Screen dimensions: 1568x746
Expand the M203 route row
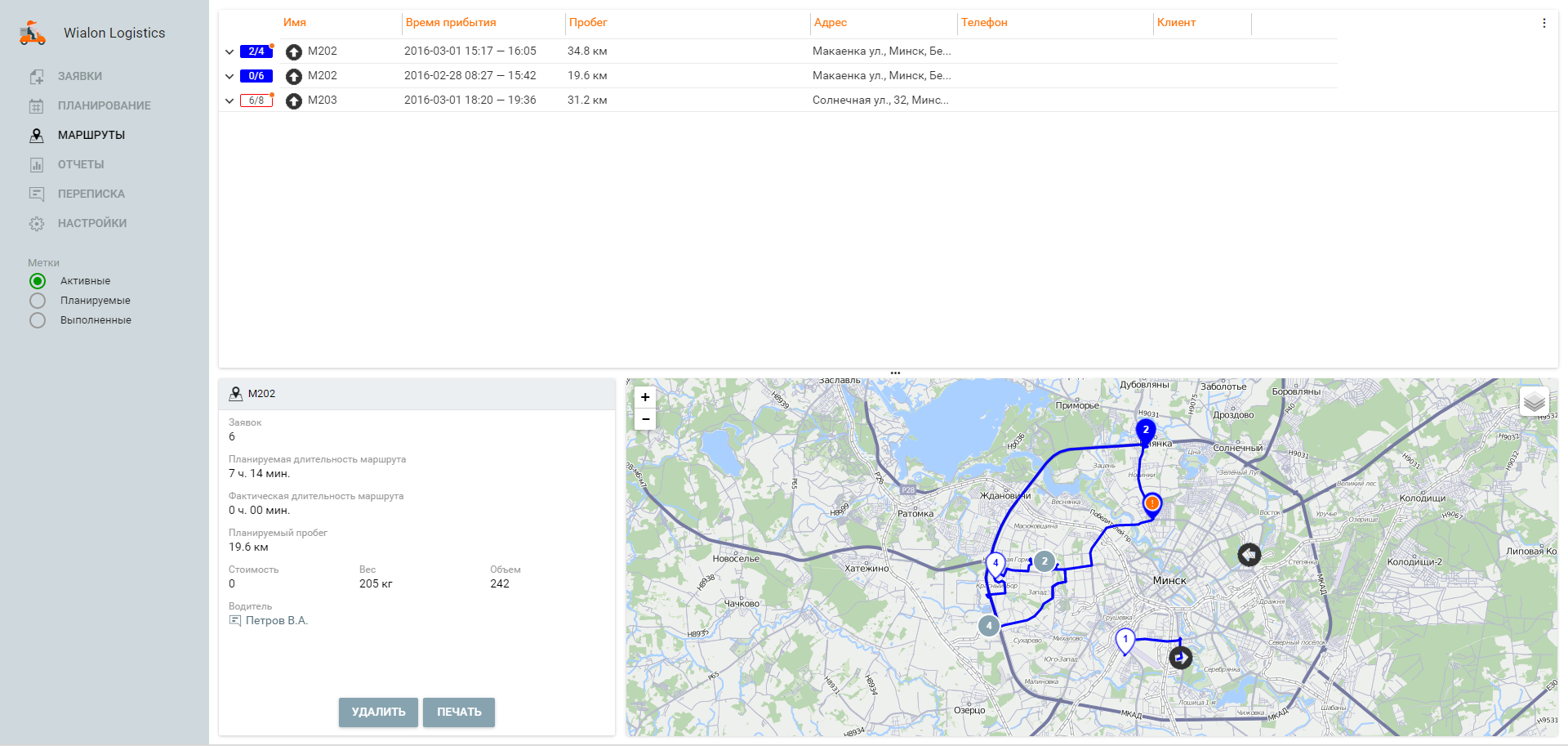pos(229,101)
